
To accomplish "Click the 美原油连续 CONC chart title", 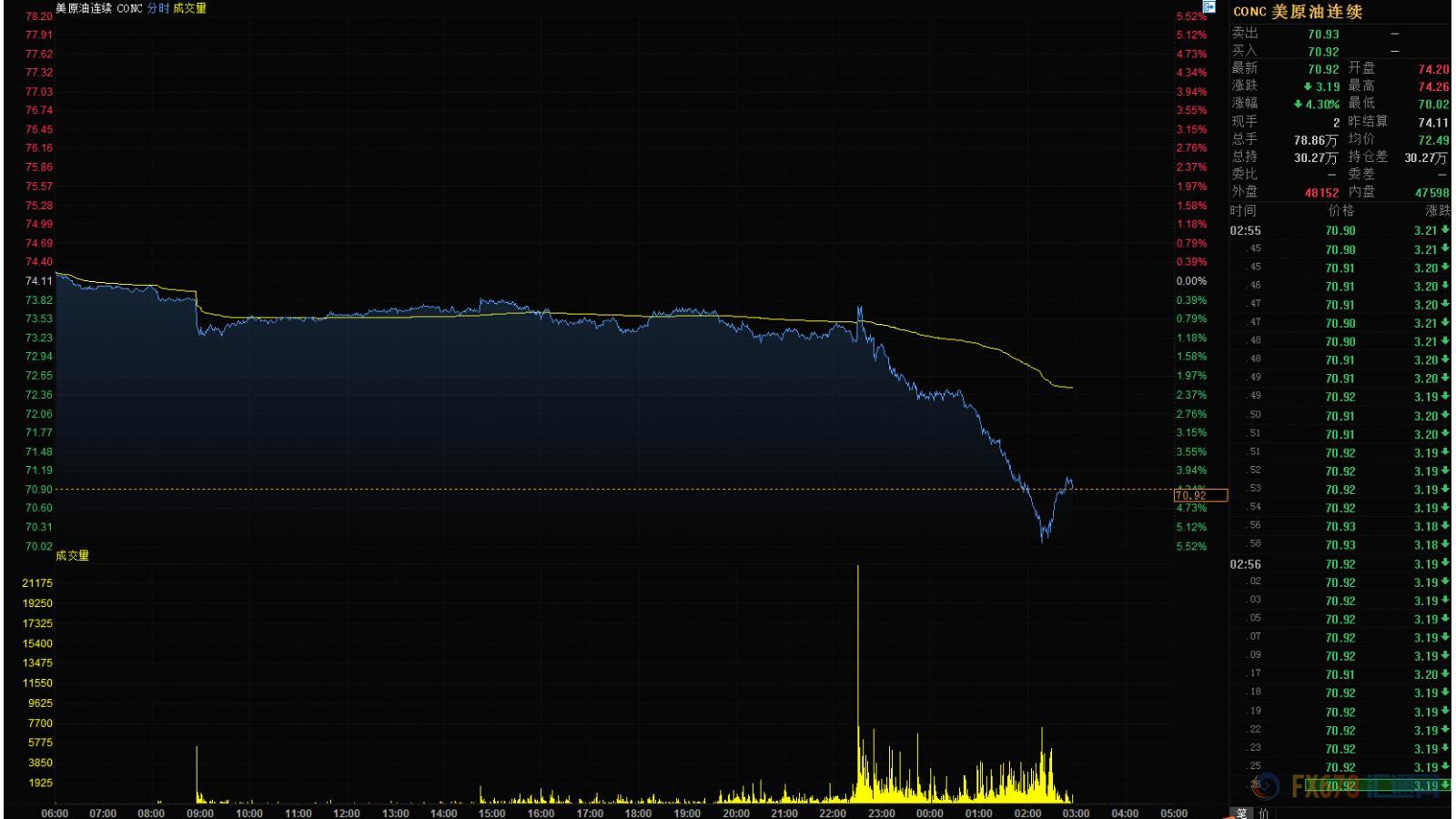I will pos(99,8).
